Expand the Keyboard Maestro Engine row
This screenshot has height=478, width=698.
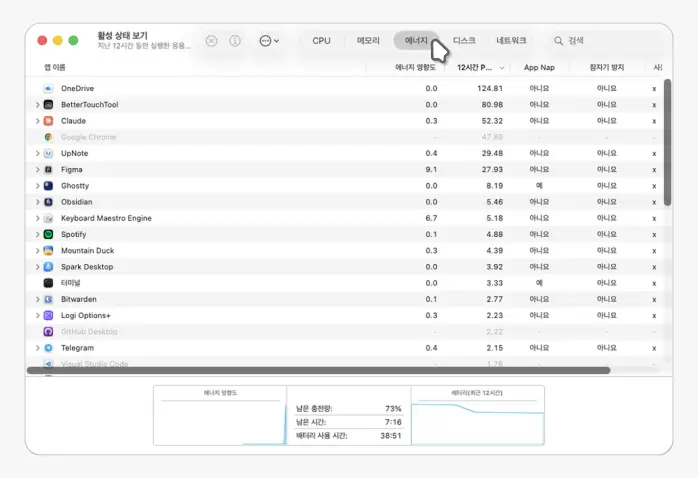pyautogui.click(x=37, y=218)
